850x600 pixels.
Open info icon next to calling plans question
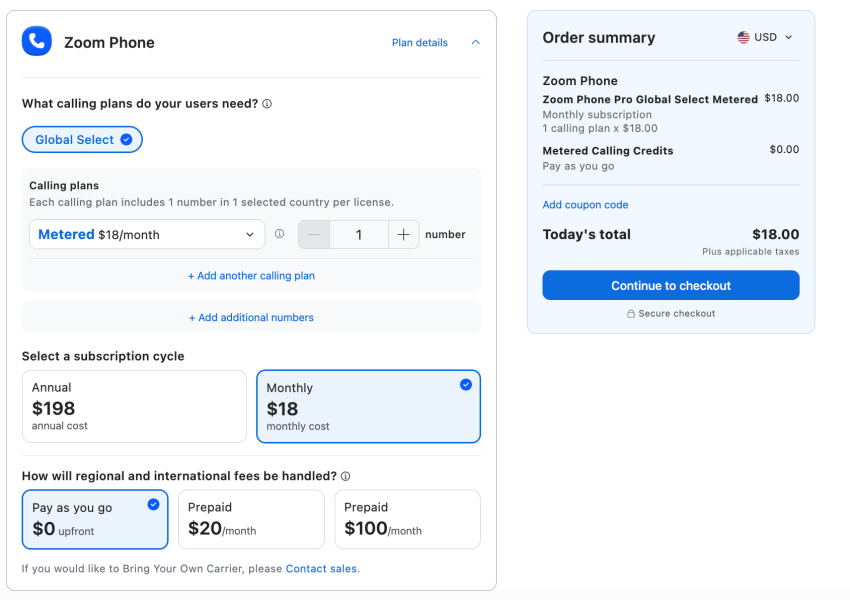point(267,104)
